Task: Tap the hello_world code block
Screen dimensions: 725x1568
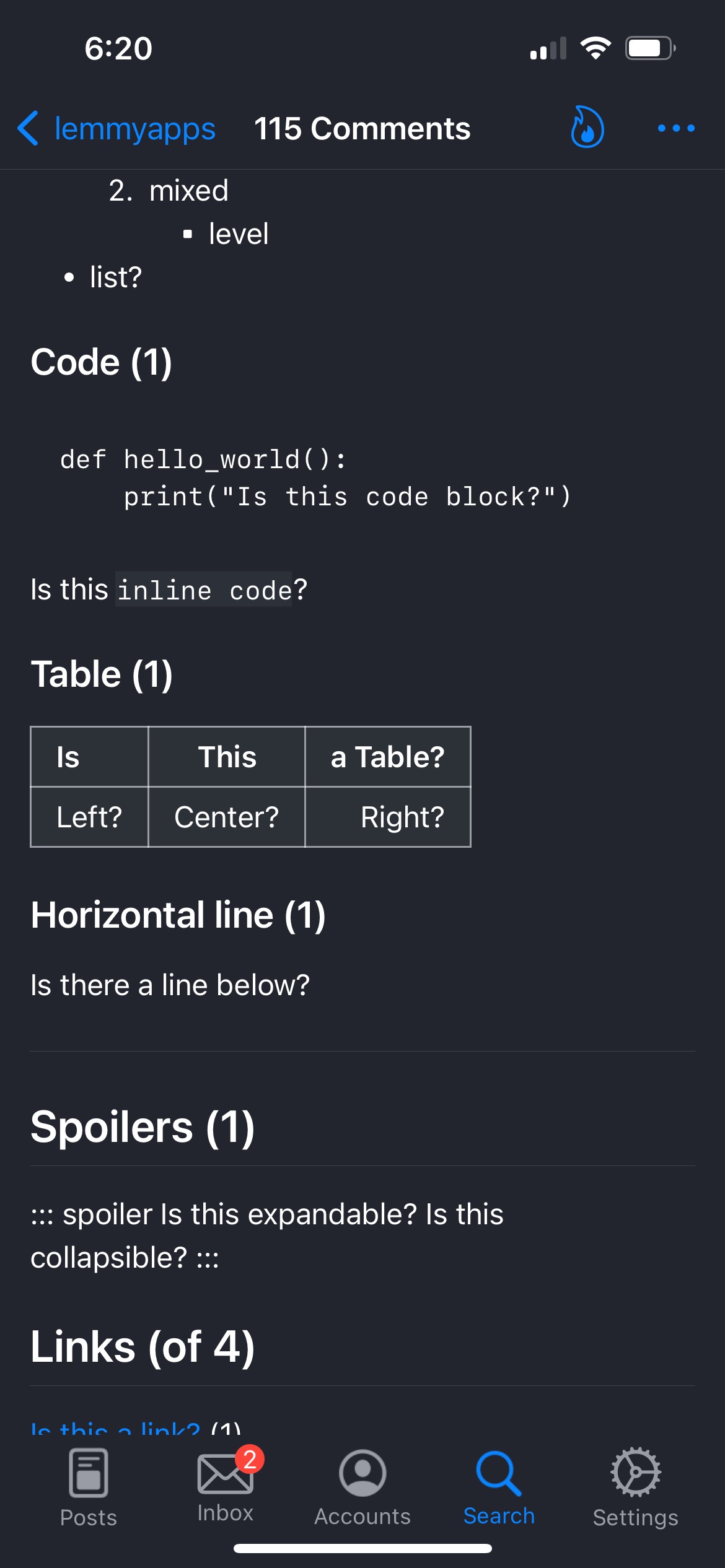Action: (x=315, y=478)
